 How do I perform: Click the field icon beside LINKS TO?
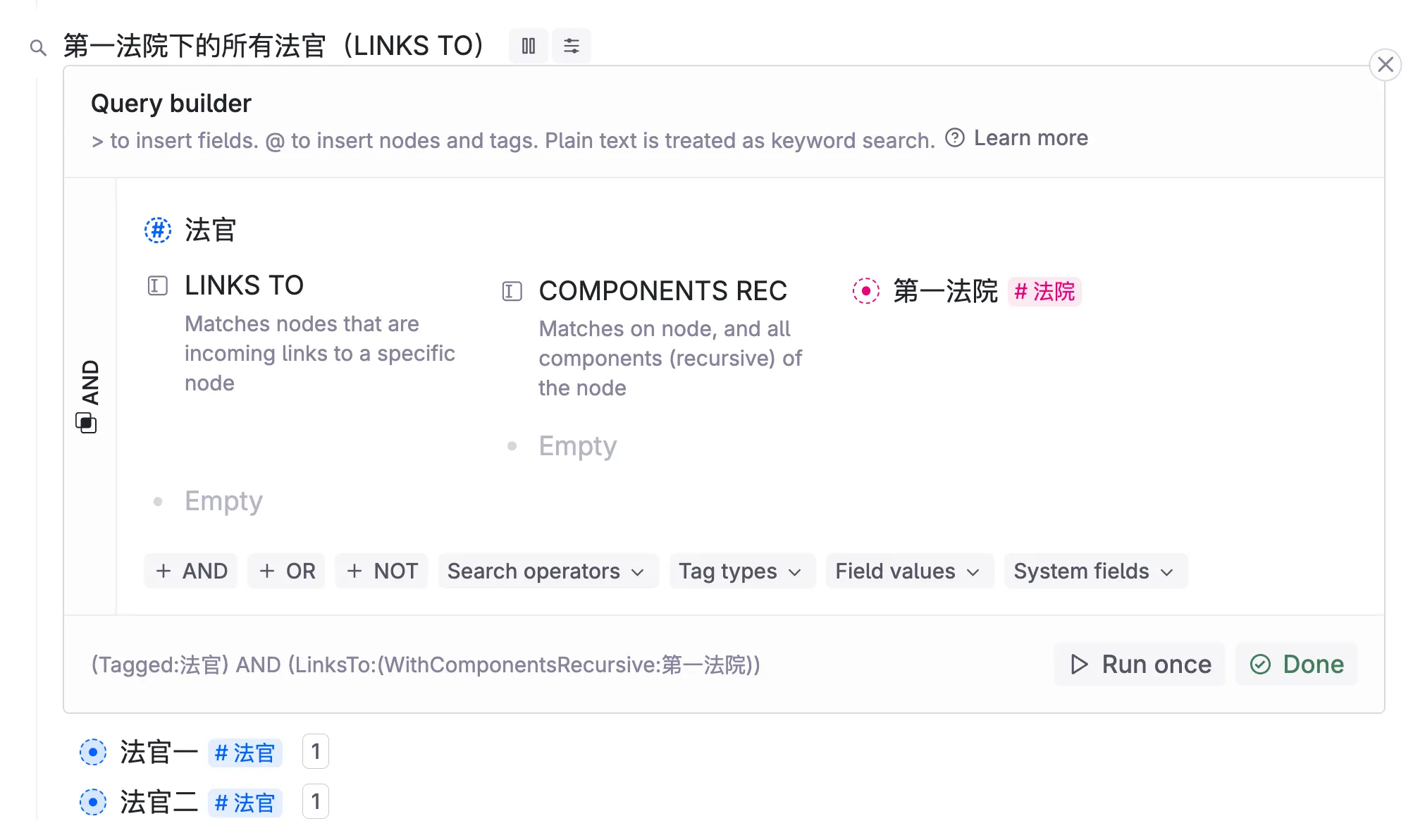[x=156, y=285]
